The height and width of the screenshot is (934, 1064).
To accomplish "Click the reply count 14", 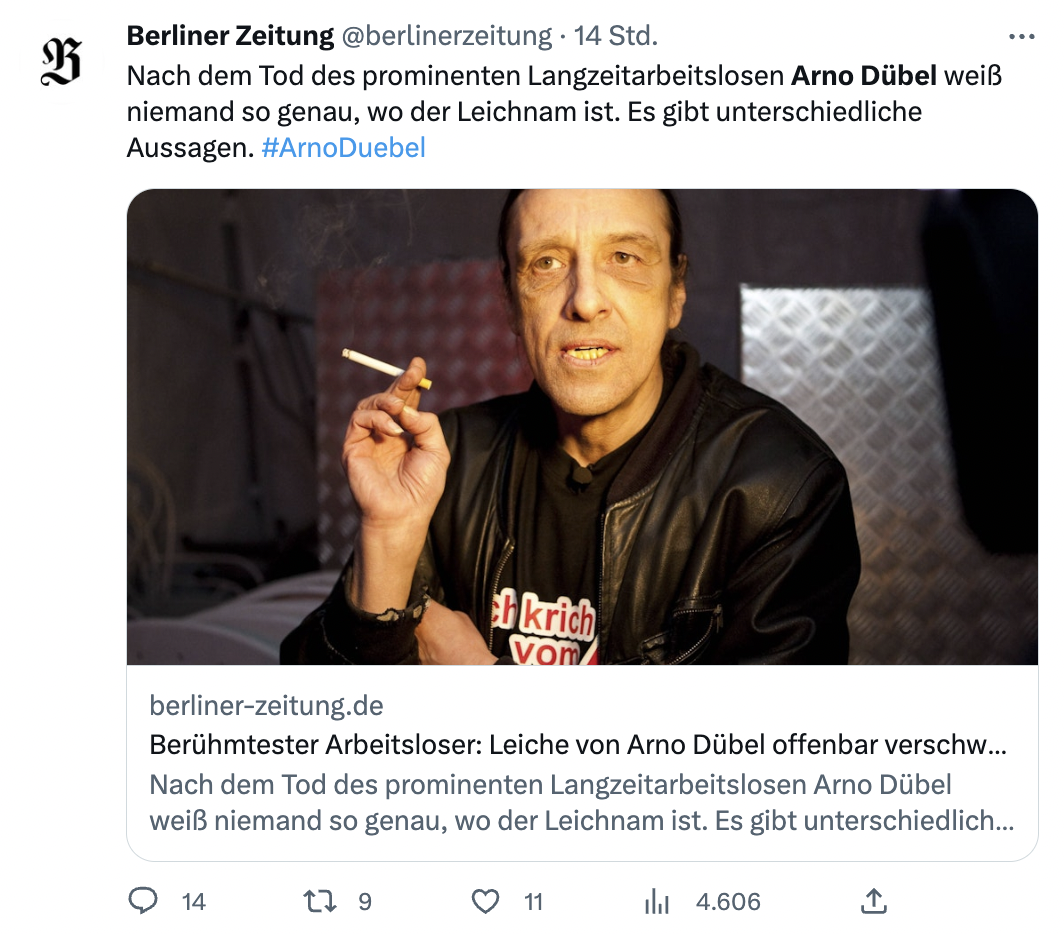I will tap(194, 901).
